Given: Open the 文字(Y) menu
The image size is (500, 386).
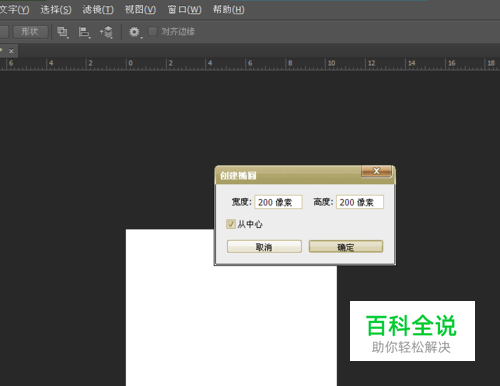Looking at the screenshot, I should point(14,10).
